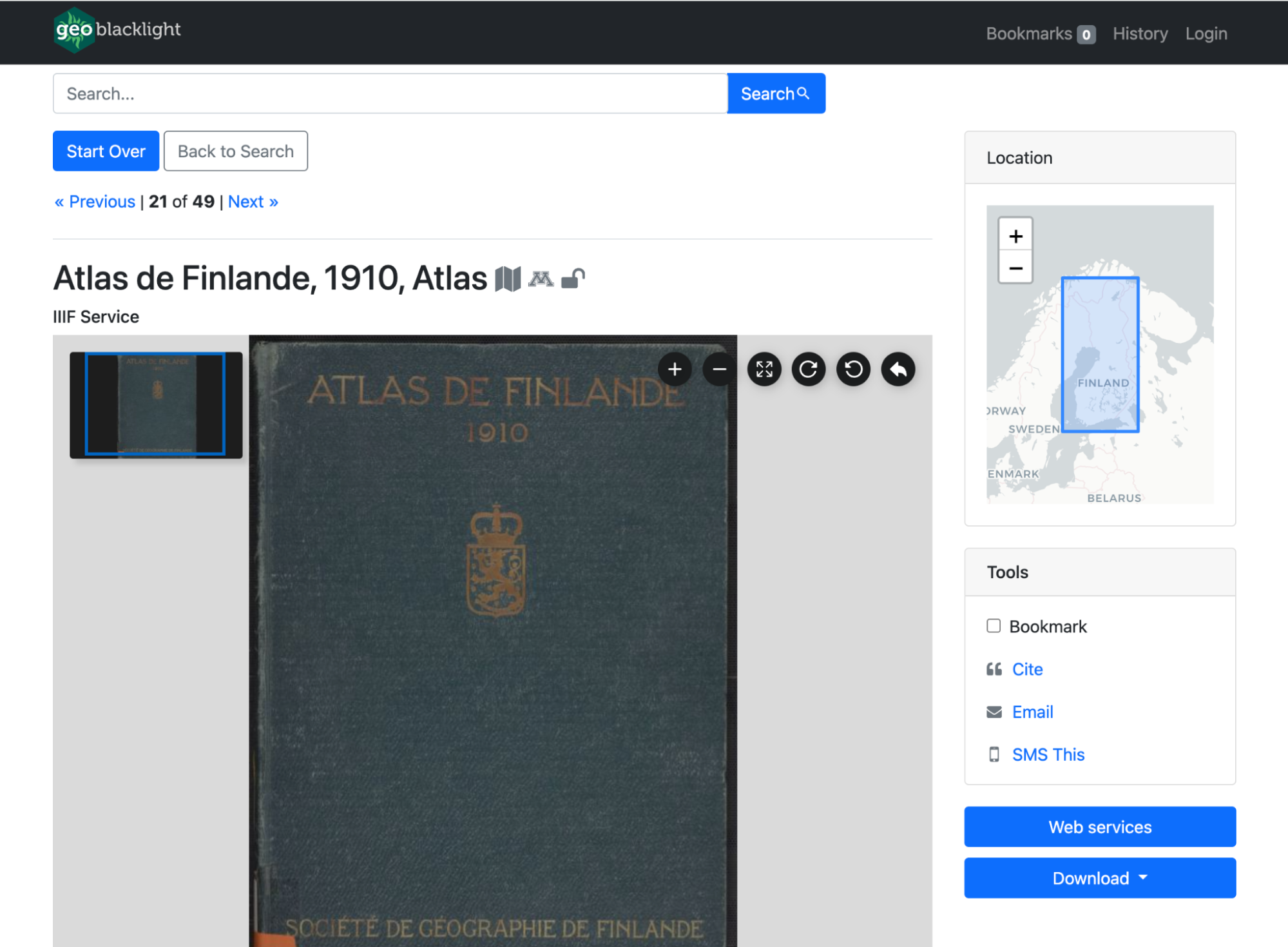
Task: Go Back to Search results
Action: pos(235,151)
